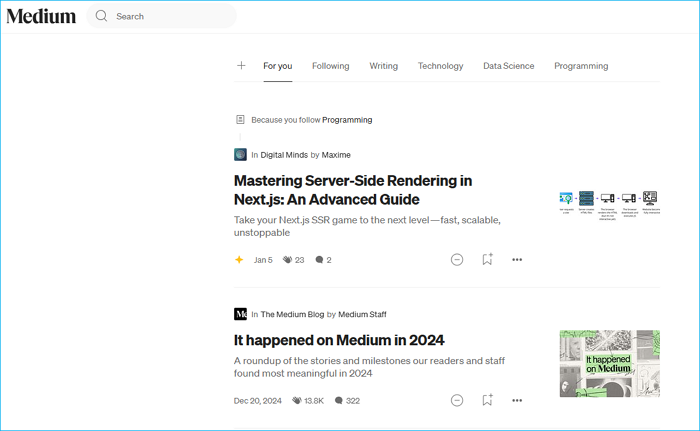Bookmark the Next.js SSR article
Viewport: 700px width, 431px height.
pos(487,260)
